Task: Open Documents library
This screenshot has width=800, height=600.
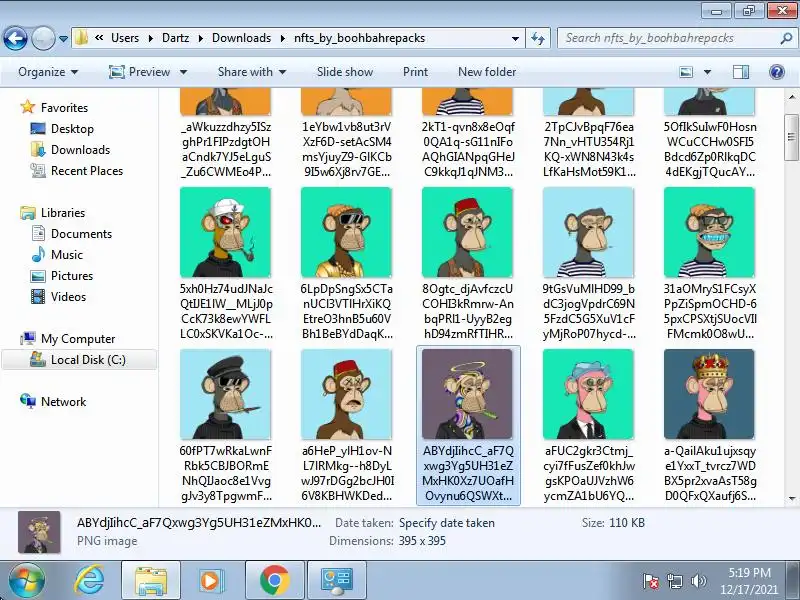Action: coord(81,234)
